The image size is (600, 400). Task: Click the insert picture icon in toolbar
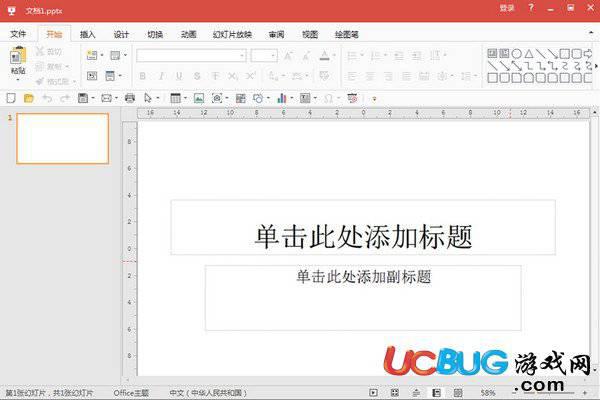[x=199, y=98]
